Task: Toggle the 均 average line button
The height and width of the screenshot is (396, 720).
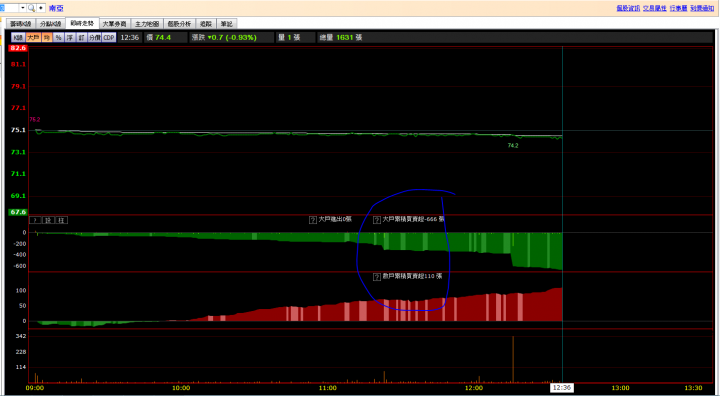Action: 46,38
